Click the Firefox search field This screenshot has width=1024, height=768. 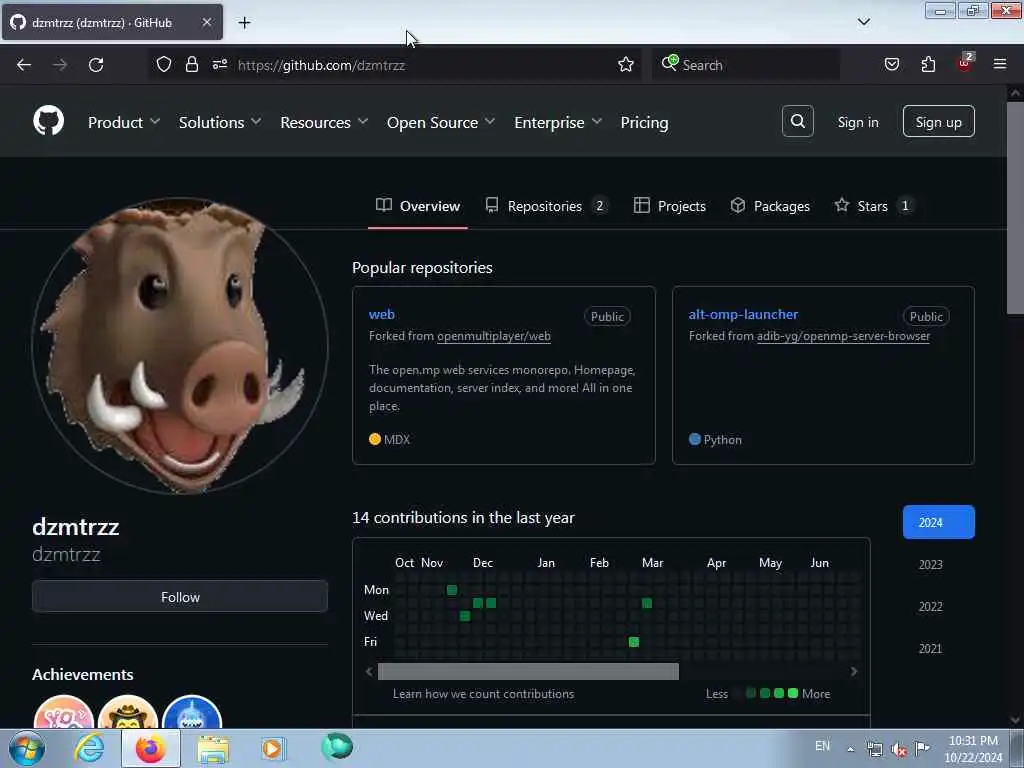point(745,65)
